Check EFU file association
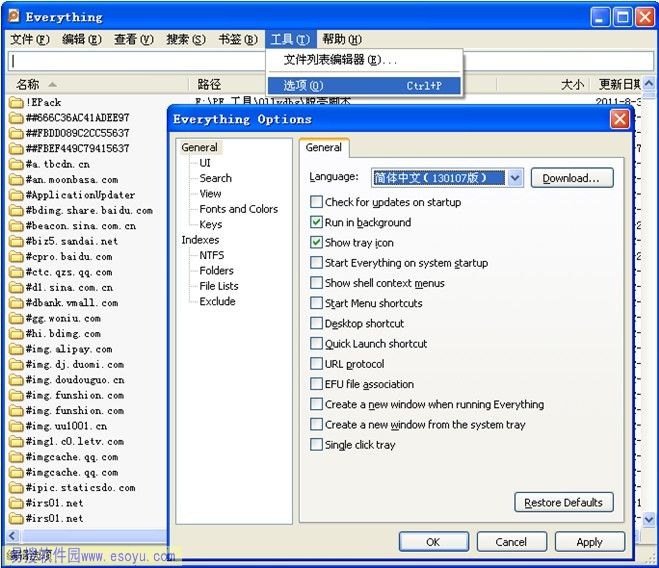This screenshot has height=568, width=659. click(316, 383)
